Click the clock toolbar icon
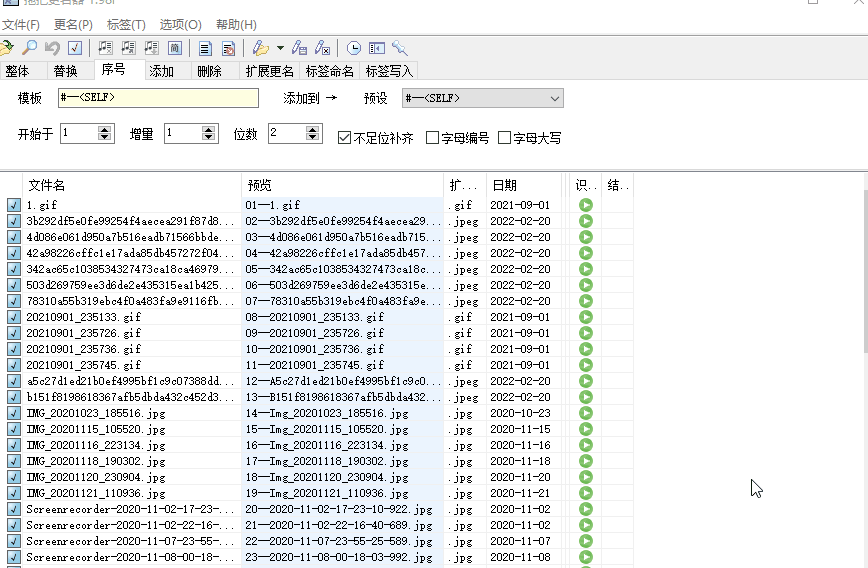868x568 pixels. coord(354,48)
